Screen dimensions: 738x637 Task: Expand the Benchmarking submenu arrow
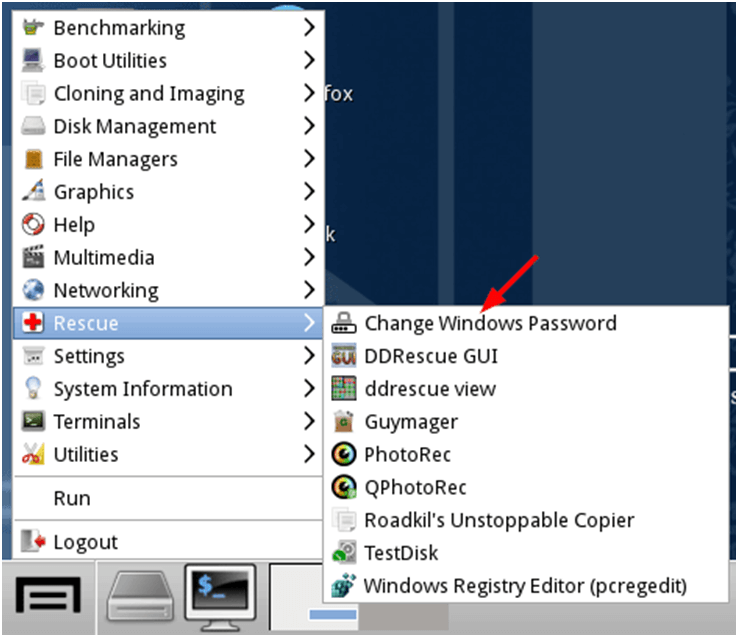coord(309,28)
